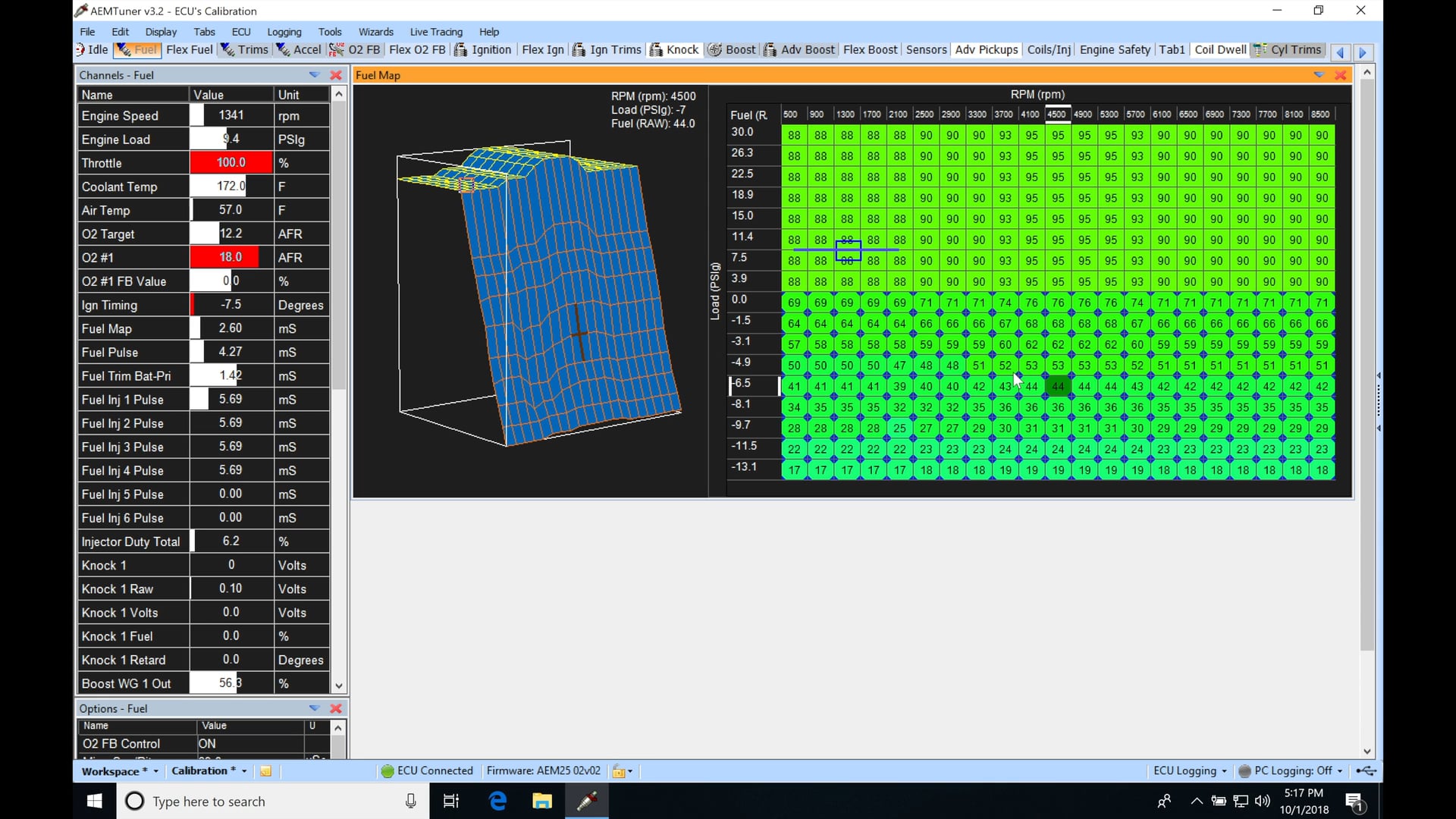
Task: Launch Microsoft Edge from taskbar
Action: [497, 801]
